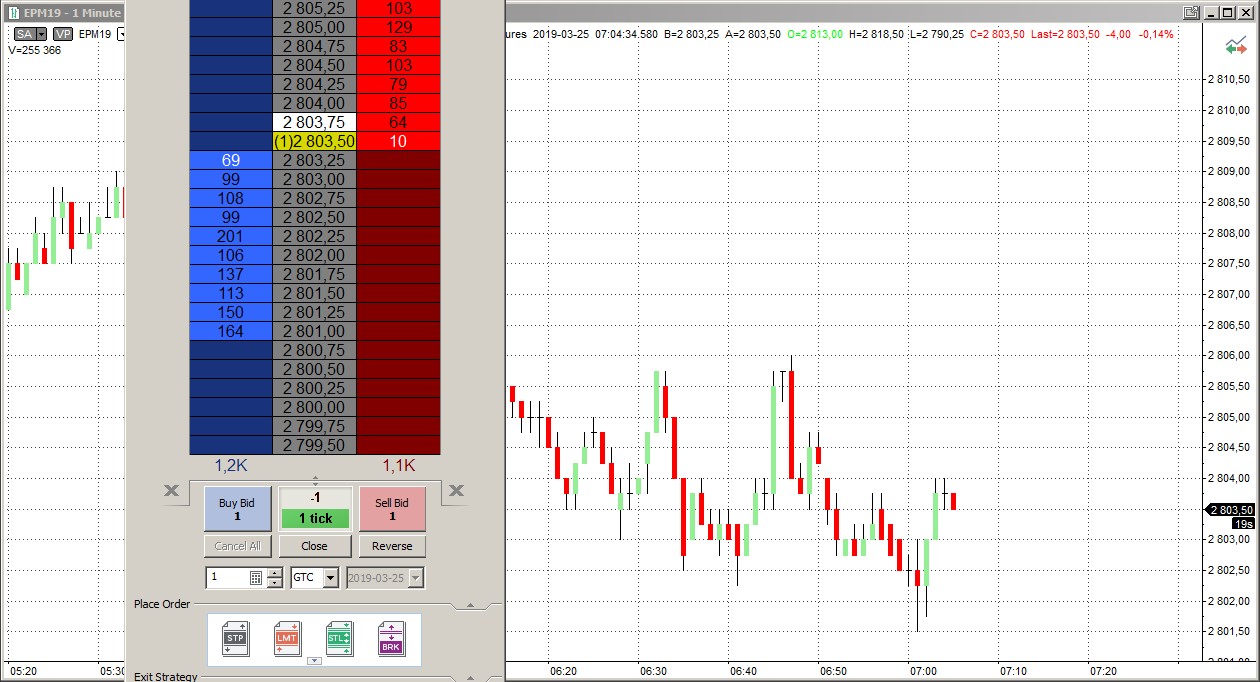Click the bid size 150 cell

pyautogui.click(x=231, y=312)
